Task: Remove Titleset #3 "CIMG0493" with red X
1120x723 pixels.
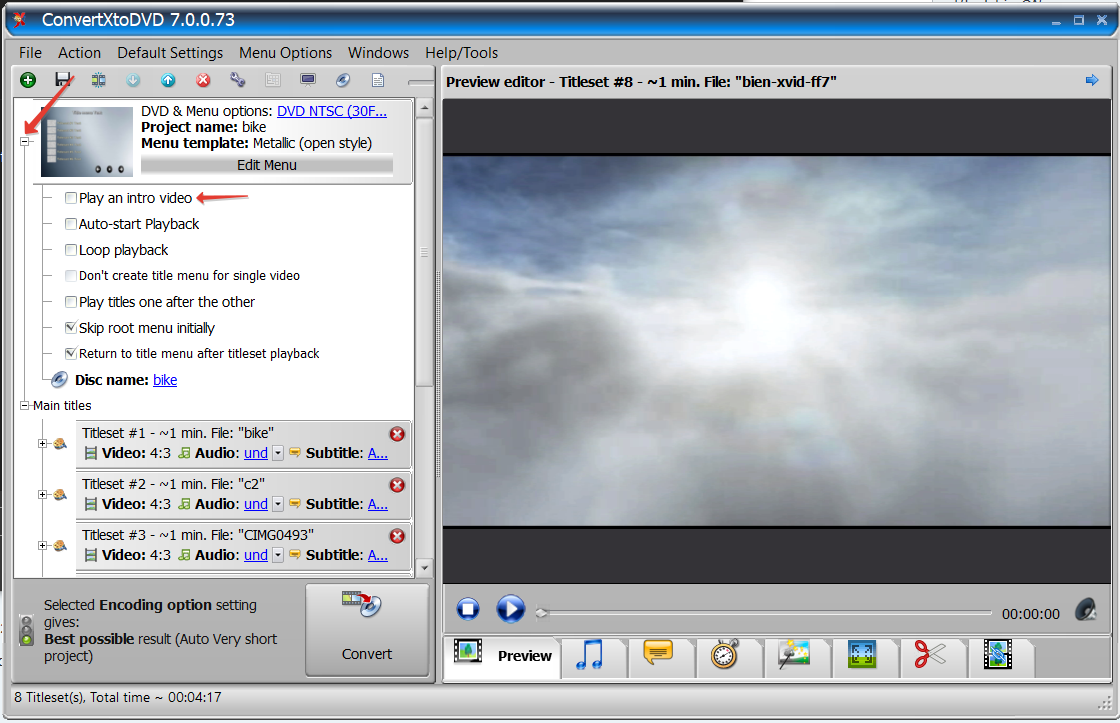Action: pos(397,536)
